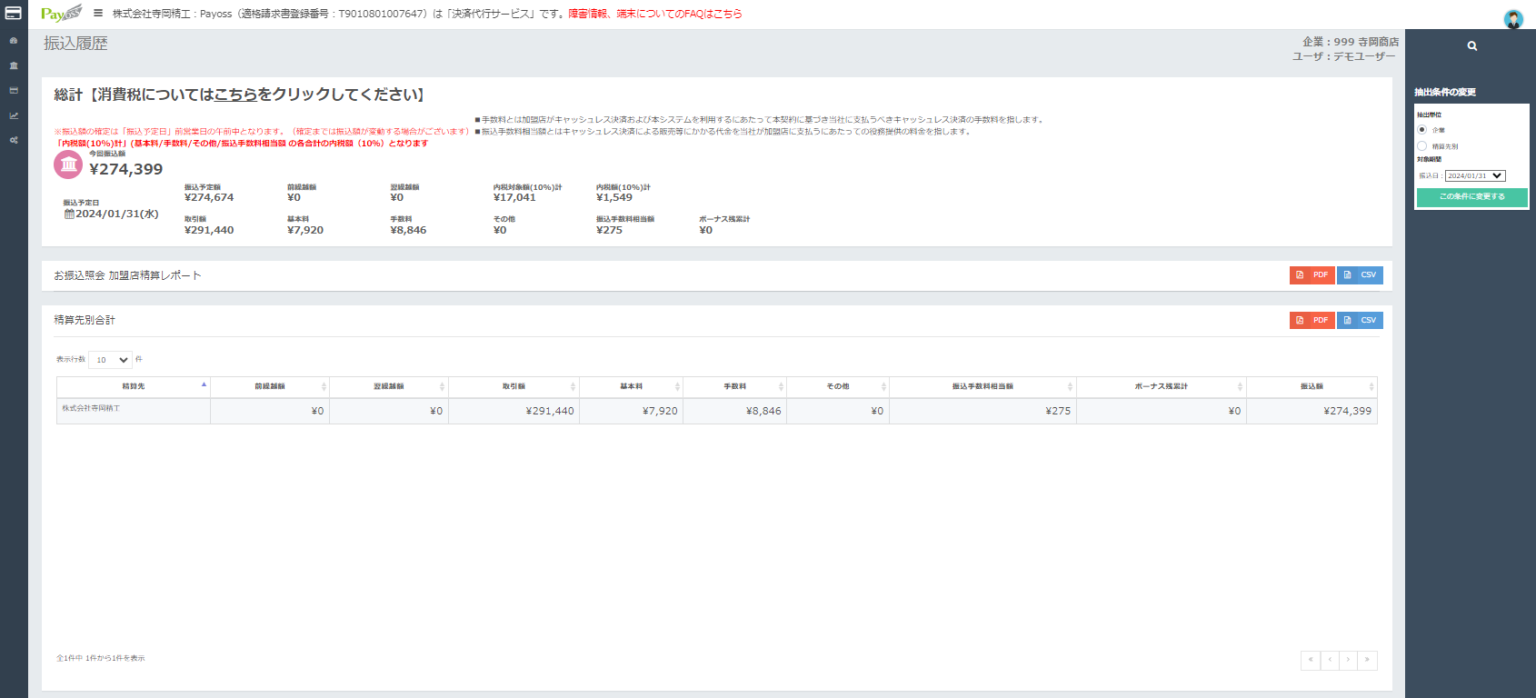Viewport: 1536px width, 698px height.
Task: Open the line chart icon in sidebar
Action: click(13, 115)
